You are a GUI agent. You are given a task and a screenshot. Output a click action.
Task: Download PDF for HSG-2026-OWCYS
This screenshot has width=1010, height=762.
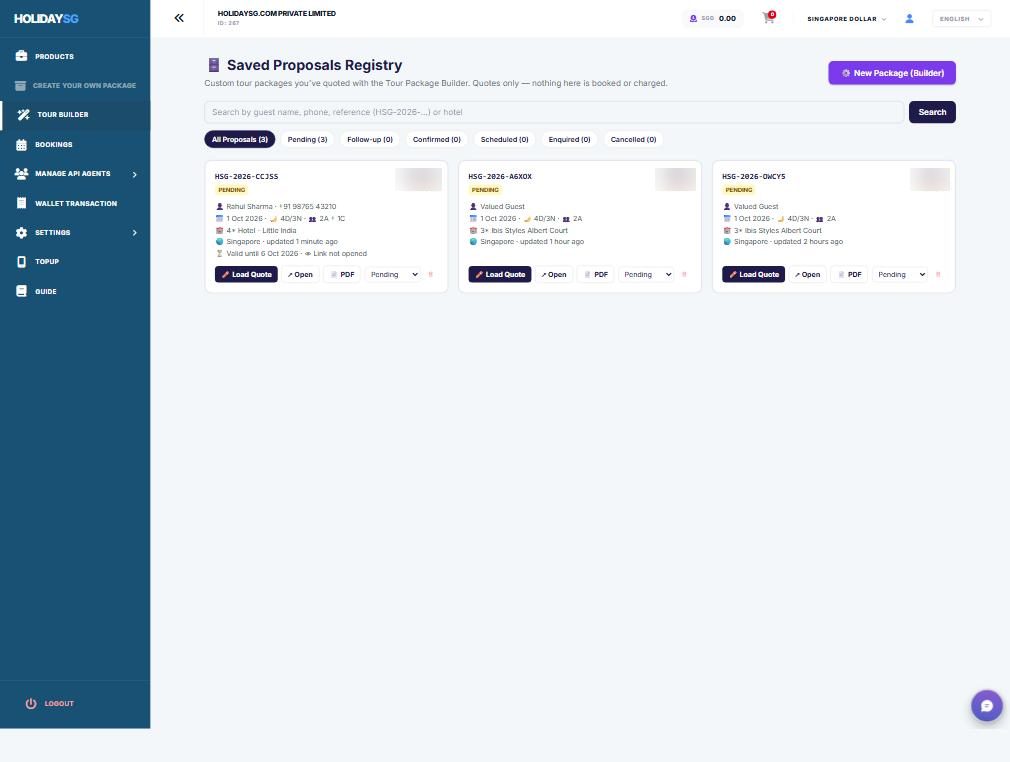(849, 274)
